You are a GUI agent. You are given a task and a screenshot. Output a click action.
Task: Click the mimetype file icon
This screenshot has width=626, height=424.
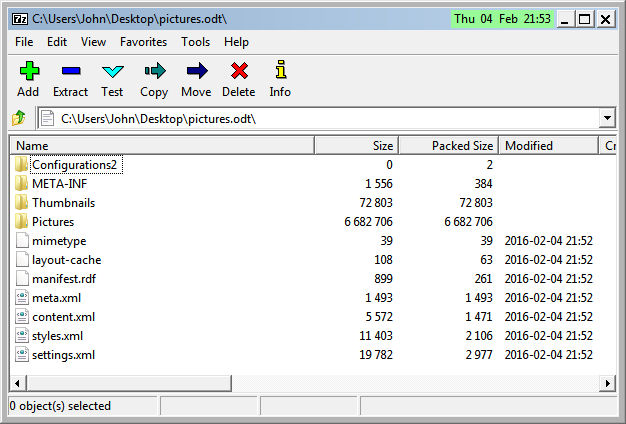point(22,241)
